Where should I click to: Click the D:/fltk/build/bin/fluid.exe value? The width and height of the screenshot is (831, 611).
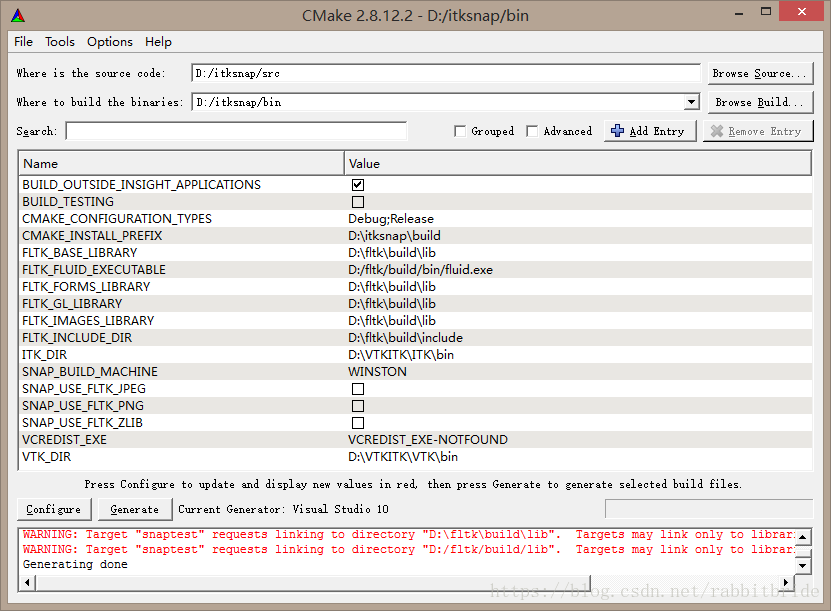[x=420, y=270]
